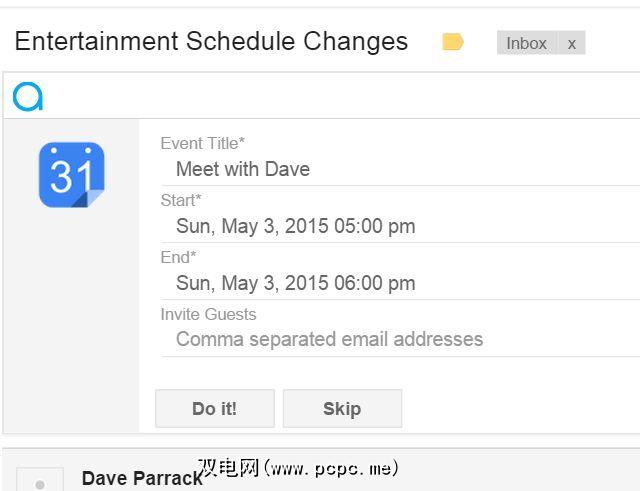640x491 pixels.
Task: Click the Event Title* label
Action: 202,144
